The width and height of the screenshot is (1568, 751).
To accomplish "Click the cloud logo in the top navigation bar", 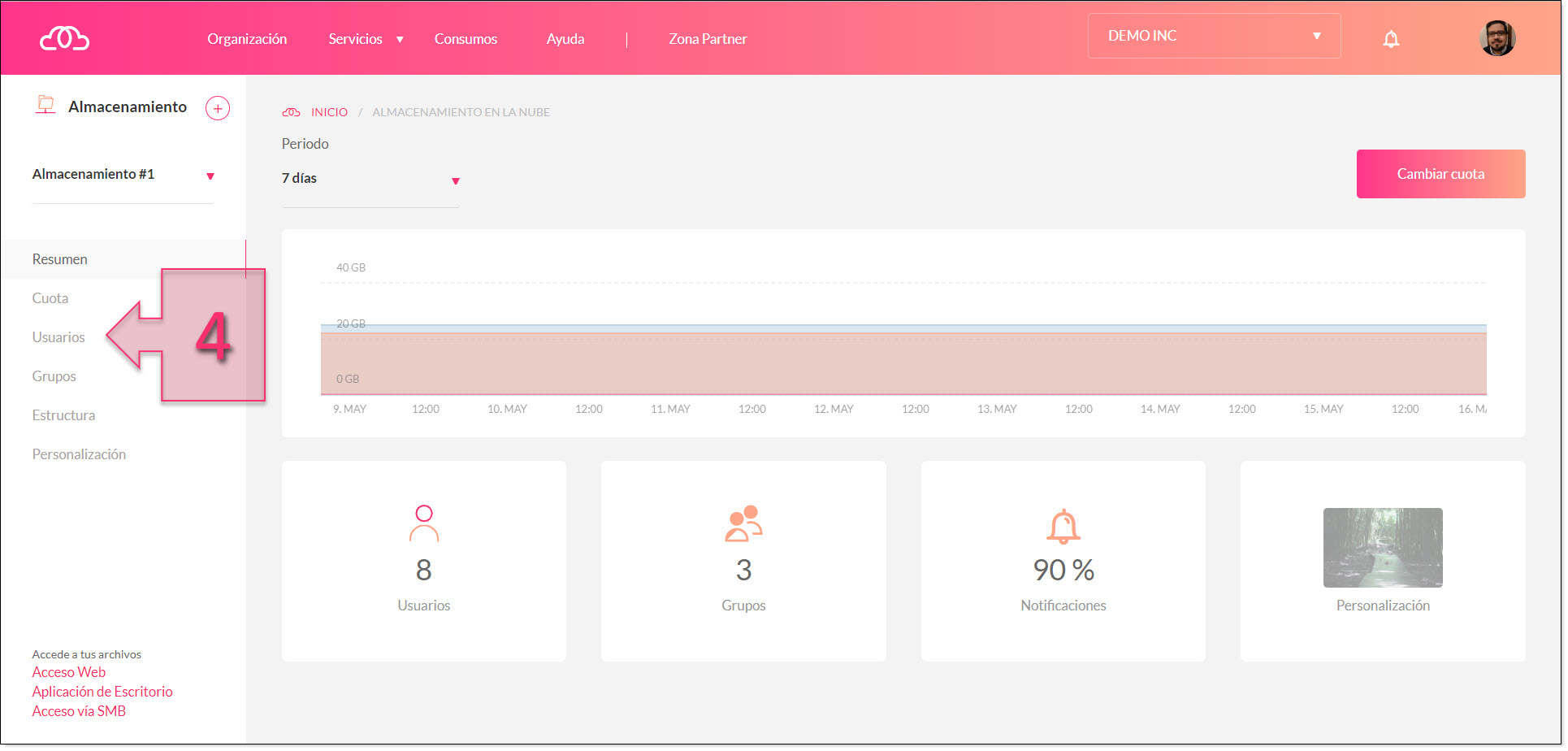I will point(63,37).
